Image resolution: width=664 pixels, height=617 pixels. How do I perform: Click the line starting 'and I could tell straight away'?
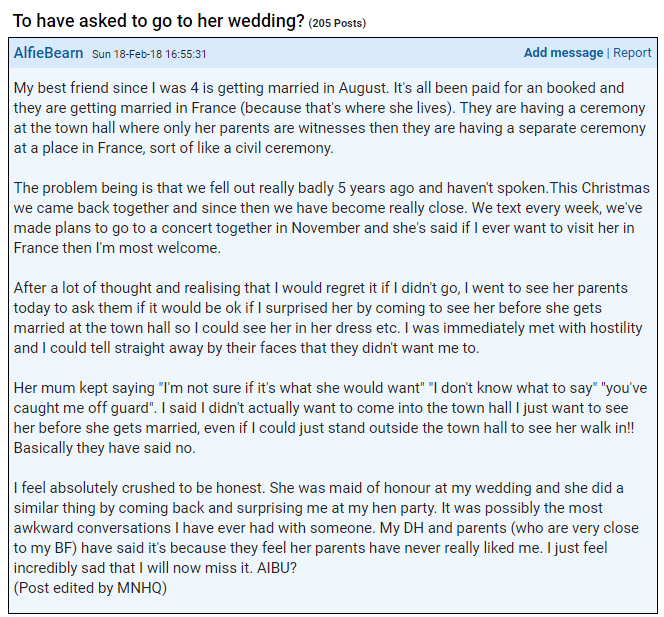pos(246,348)
